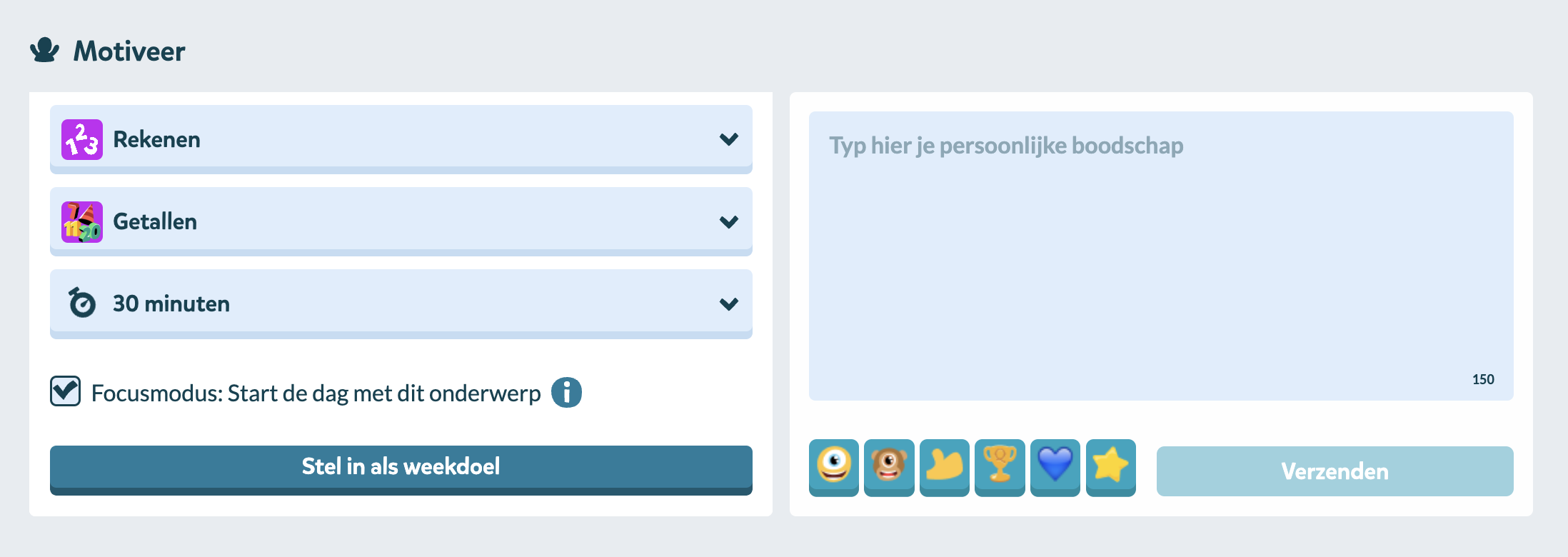Open the Getallen topic dropdown
1568x557 pixels.
tap(728, 221)
